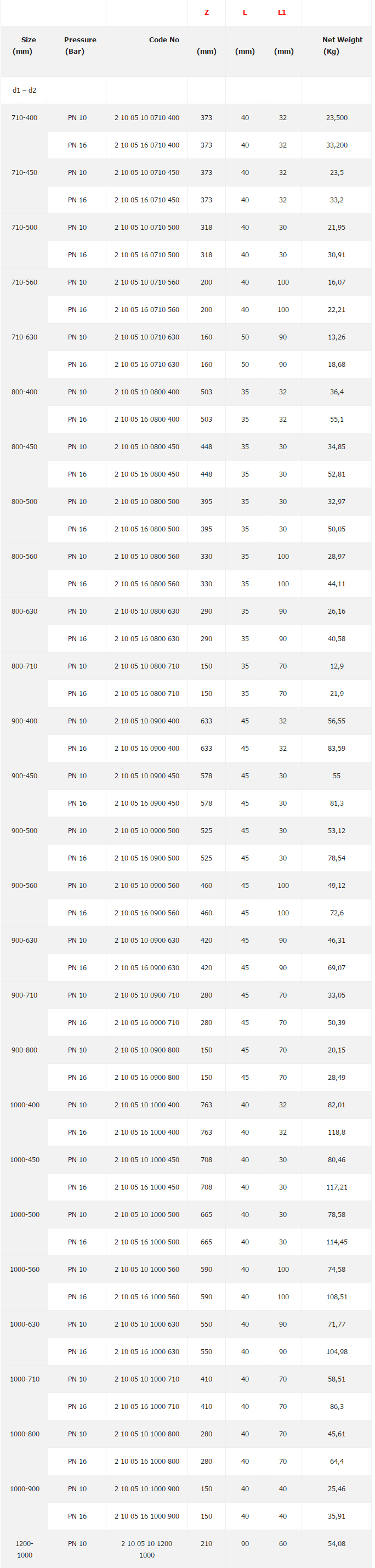Click code 2 10 05 16 0710 560
Image resolution: width=375 pixels, height=1568 pixels.
(x=147, y=309)
